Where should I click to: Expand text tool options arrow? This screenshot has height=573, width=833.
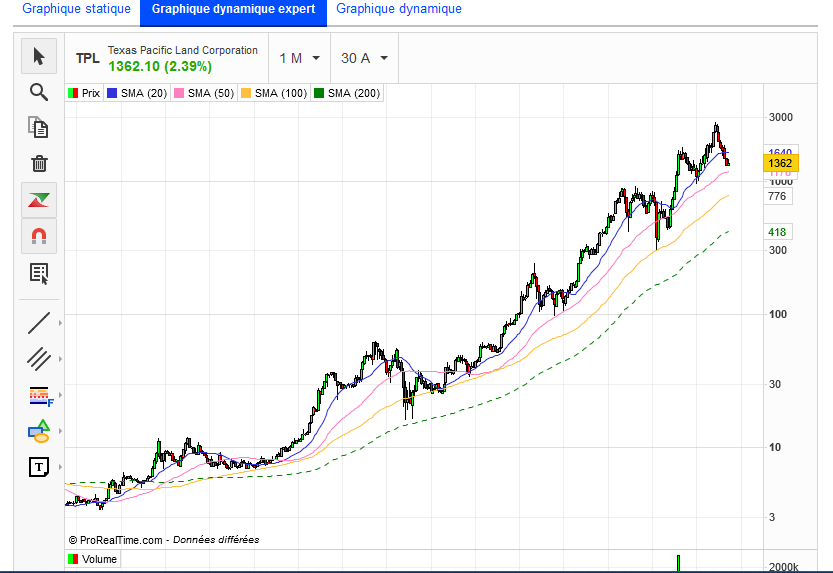(x=60, y=467)
